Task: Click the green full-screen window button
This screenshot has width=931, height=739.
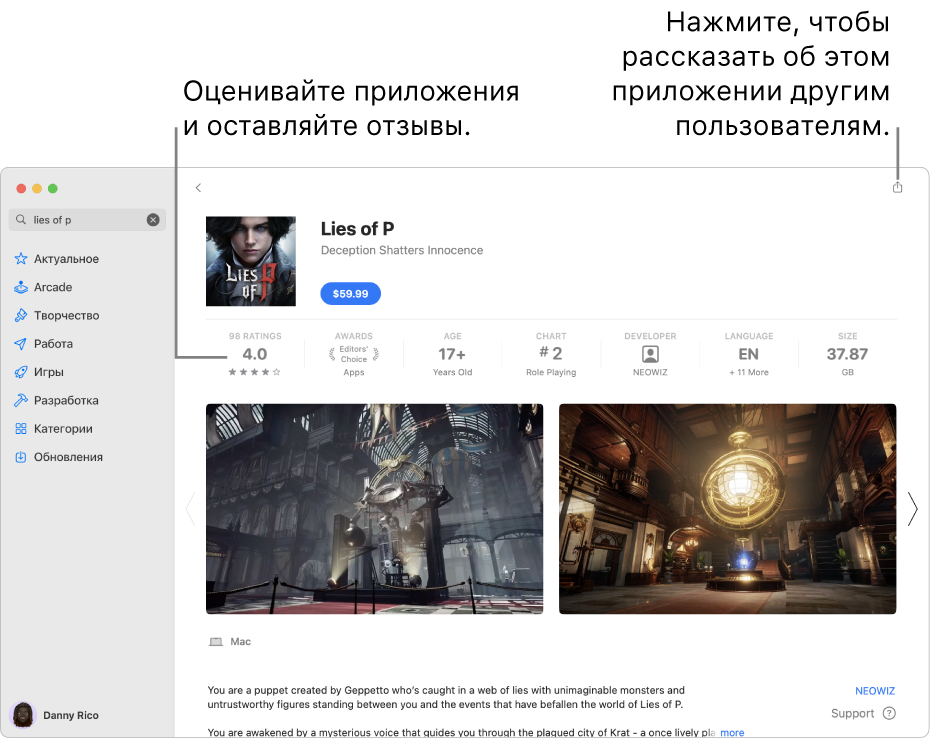Action: pyautogui.click(x=53, y=188)
